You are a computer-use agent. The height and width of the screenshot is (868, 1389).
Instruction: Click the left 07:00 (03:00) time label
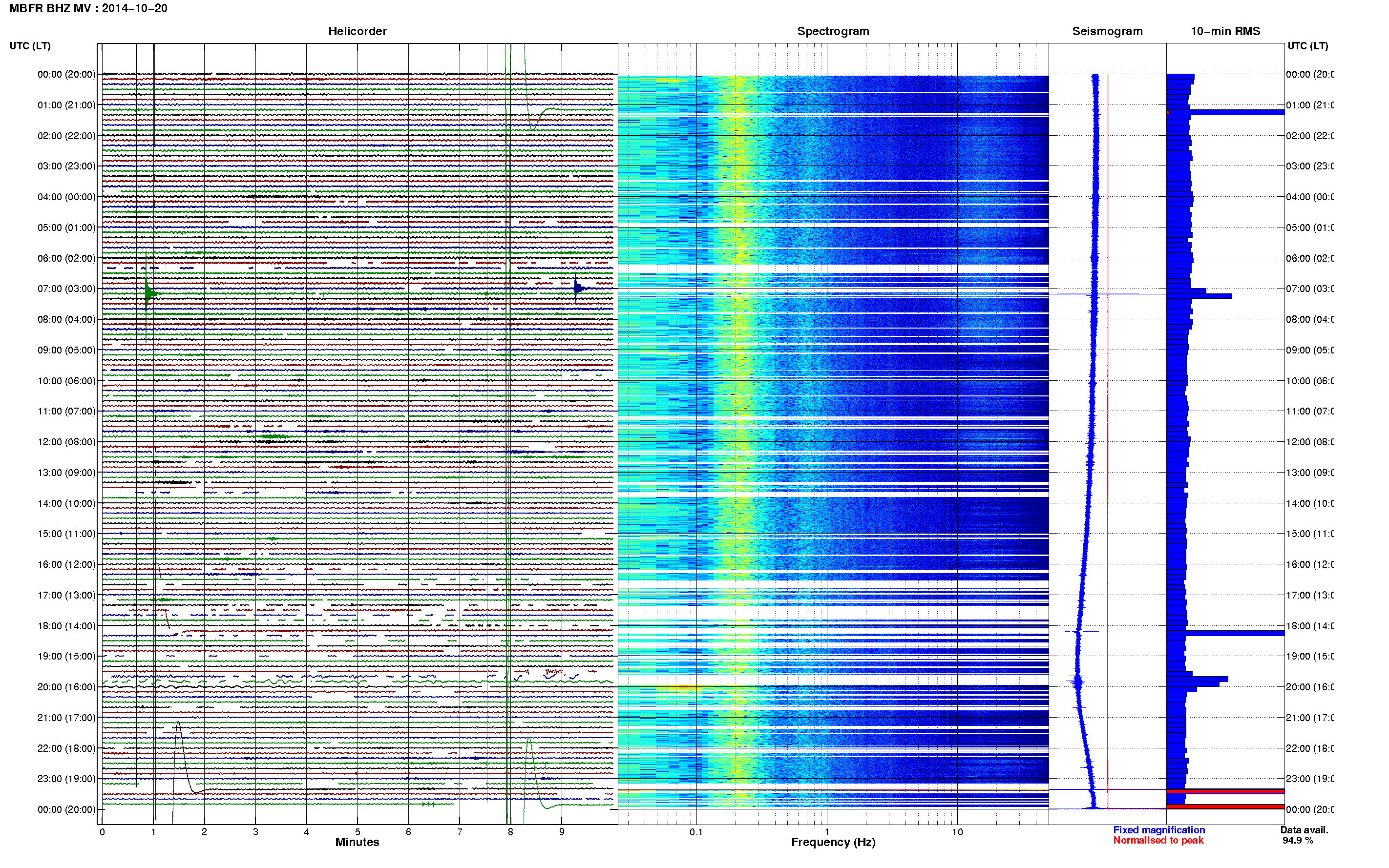(66, 288)
